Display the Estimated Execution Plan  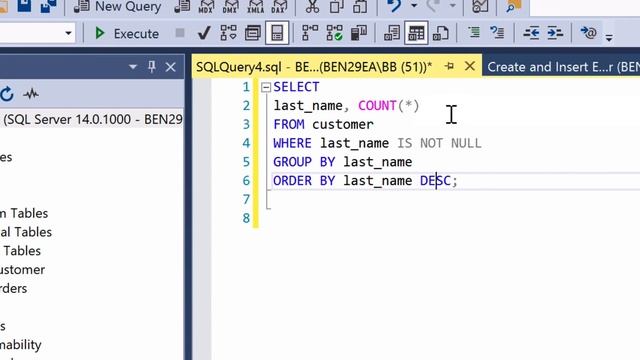pos(228,33)
